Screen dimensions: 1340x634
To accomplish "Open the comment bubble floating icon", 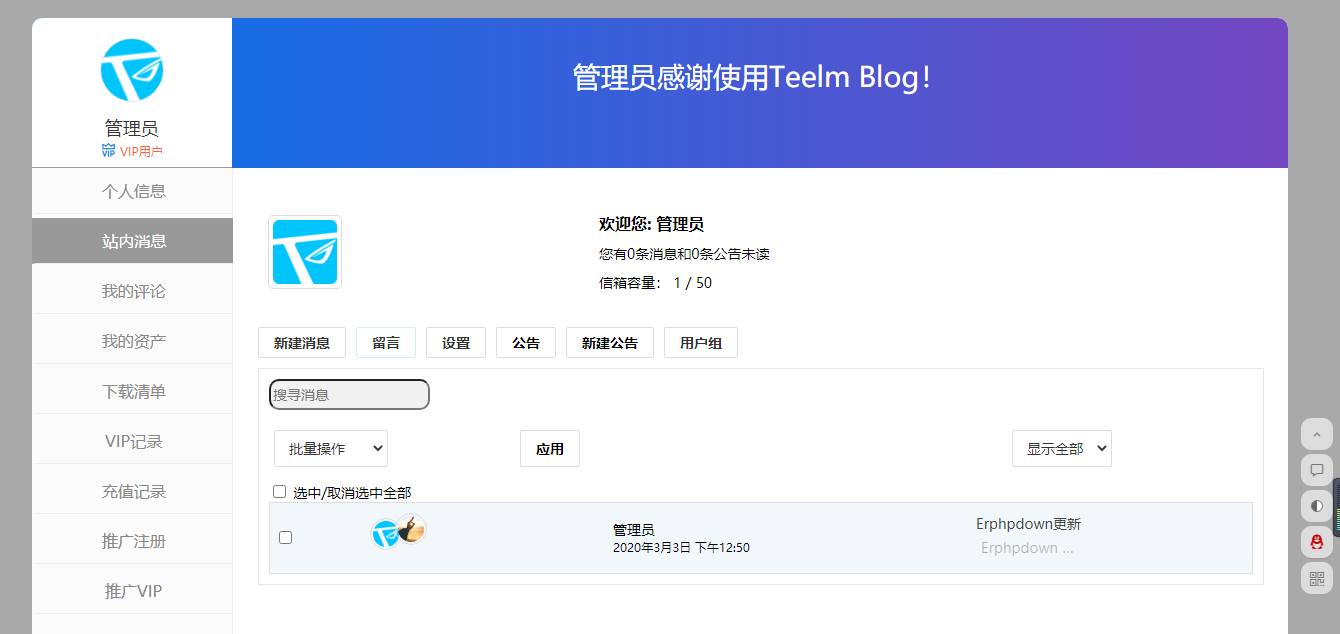I will point(1316,470).
